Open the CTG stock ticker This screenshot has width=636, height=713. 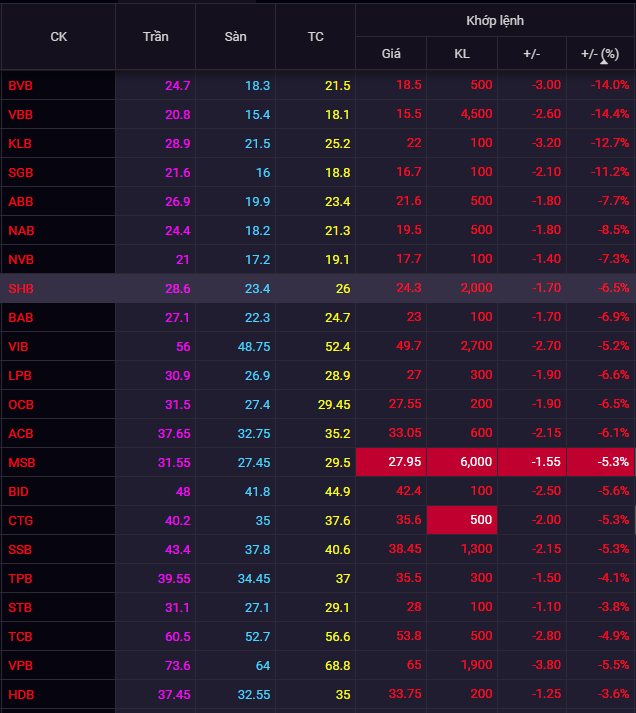(x=21, y=521)
